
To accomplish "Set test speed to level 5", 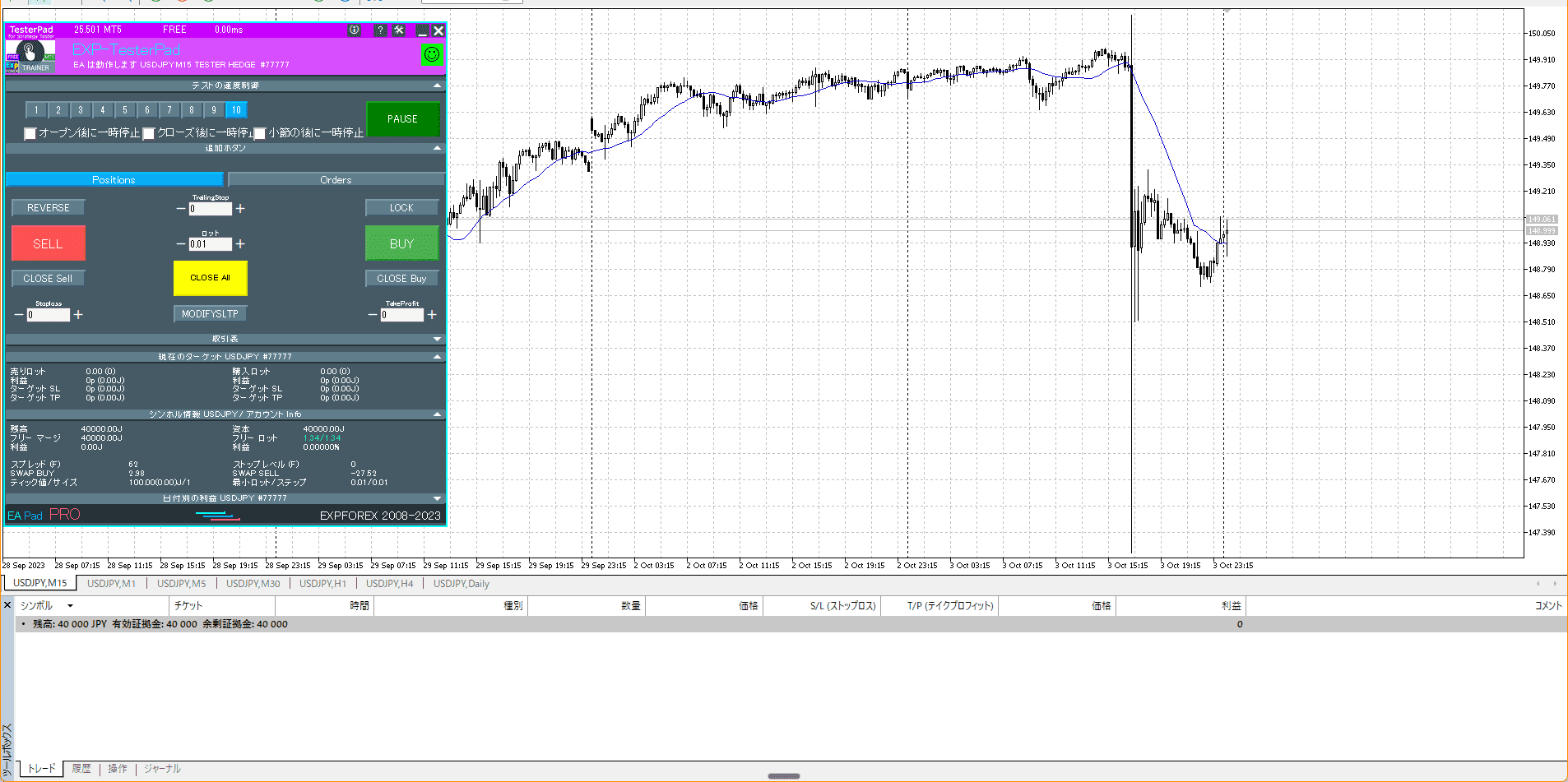I will click(125, 110).
